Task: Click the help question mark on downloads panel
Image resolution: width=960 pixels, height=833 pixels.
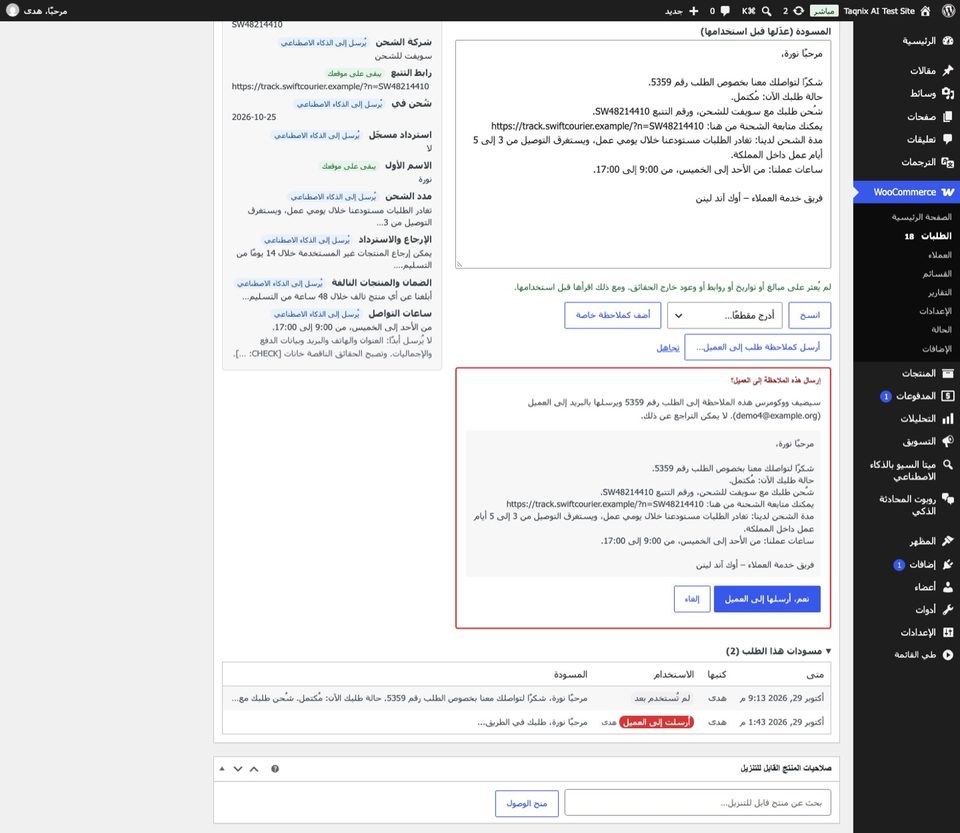Action: [x=275, y=769]
